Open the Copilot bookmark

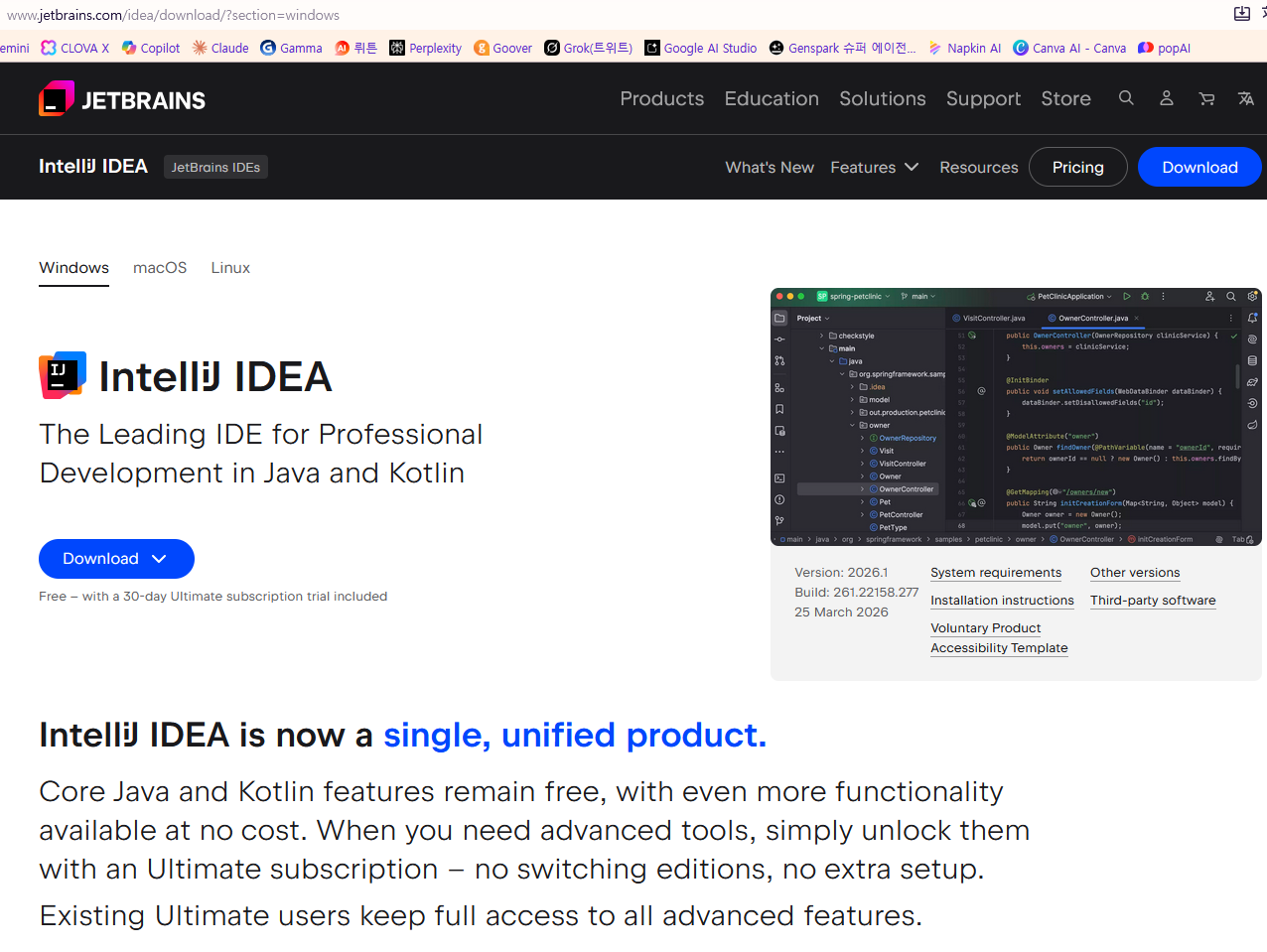pos(151,48)
